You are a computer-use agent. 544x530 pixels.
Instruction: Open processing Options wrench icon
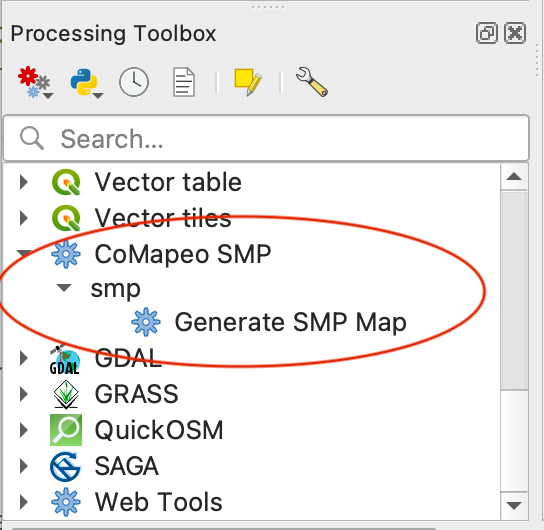pyautogui.click(x=312, y=82)
